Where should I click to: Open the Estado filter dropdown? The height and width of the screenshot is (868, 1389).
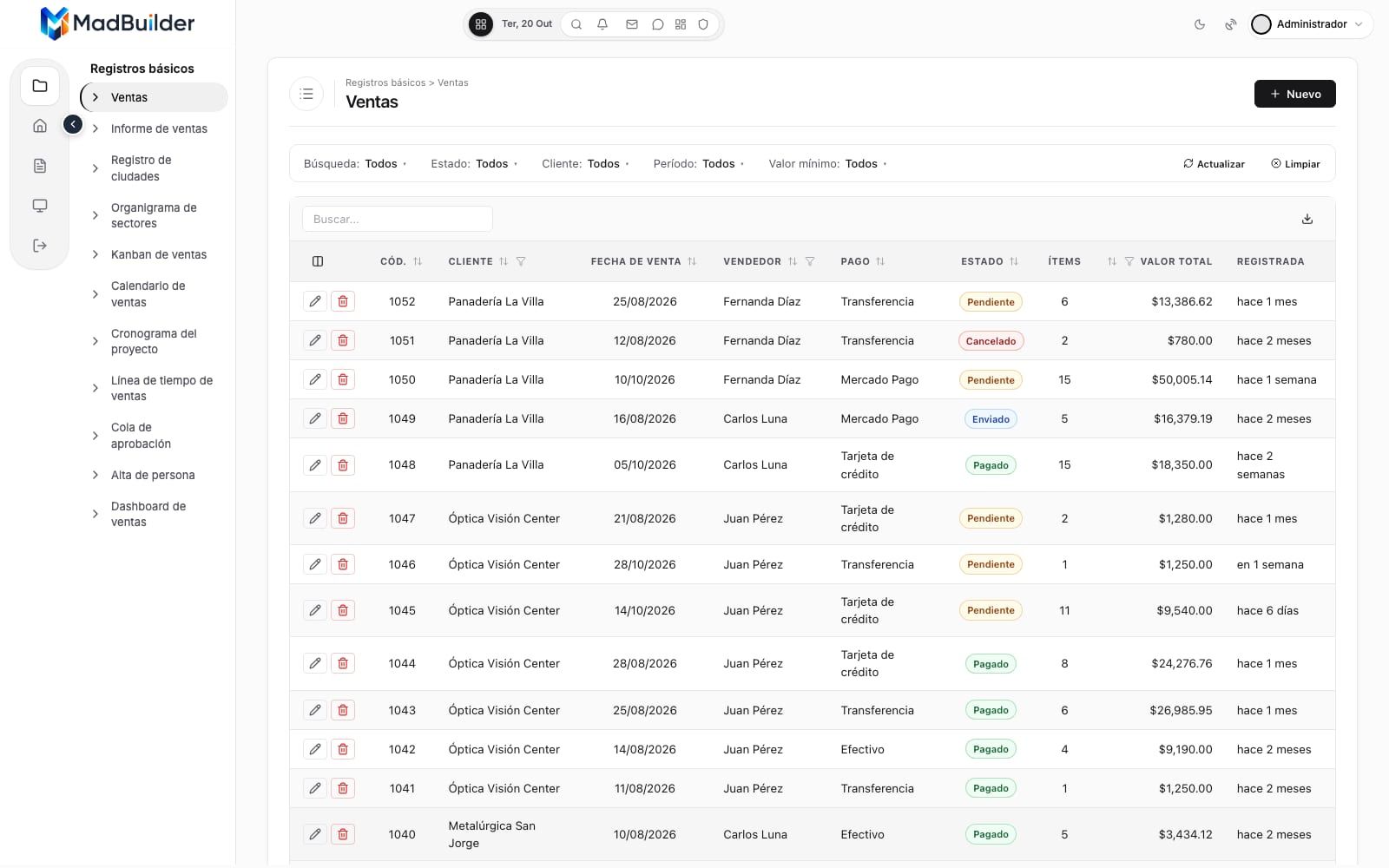click(x=474, y=164)
